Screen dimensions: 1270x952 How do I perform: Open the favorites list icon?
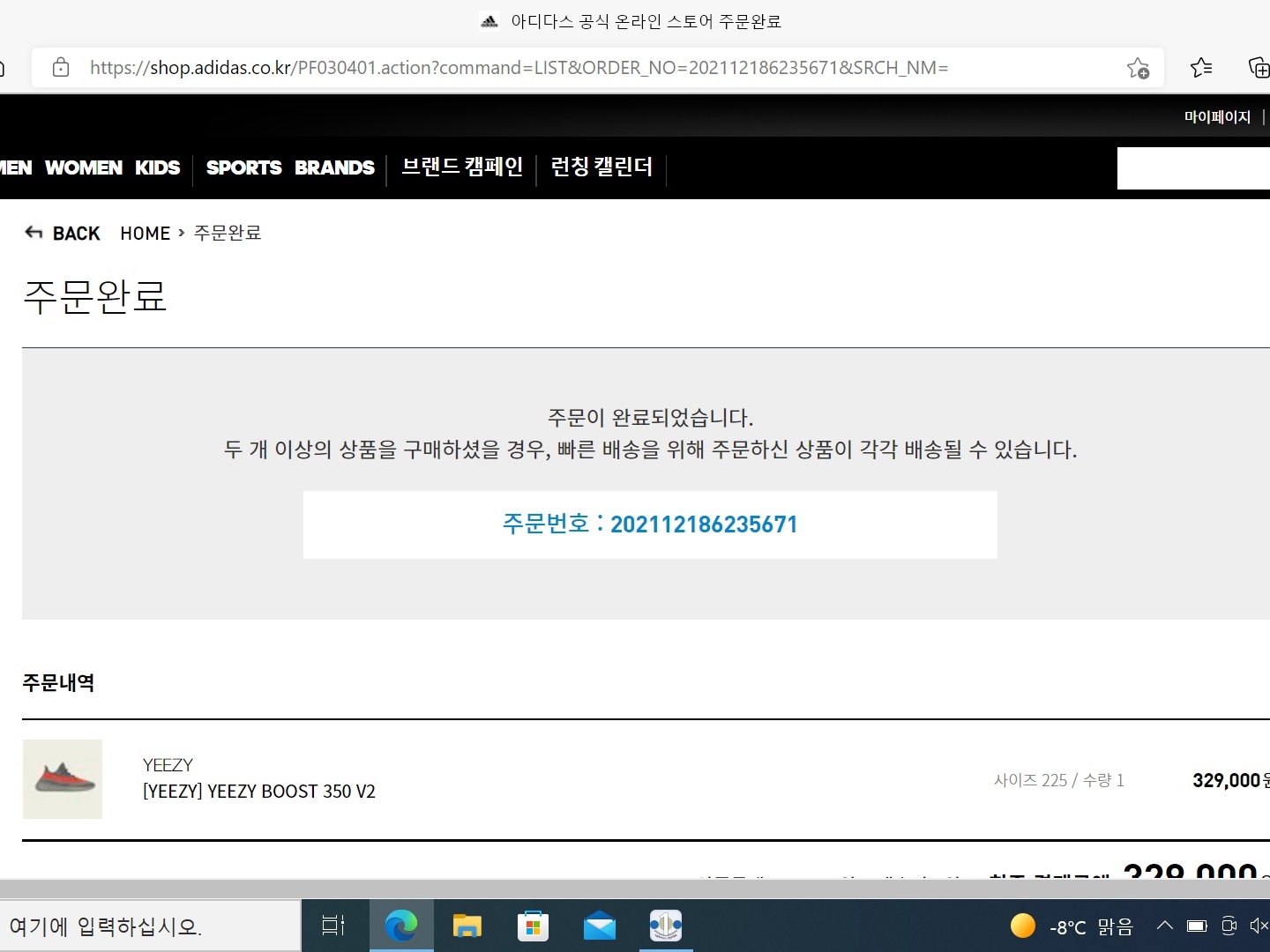[1201, 67]
